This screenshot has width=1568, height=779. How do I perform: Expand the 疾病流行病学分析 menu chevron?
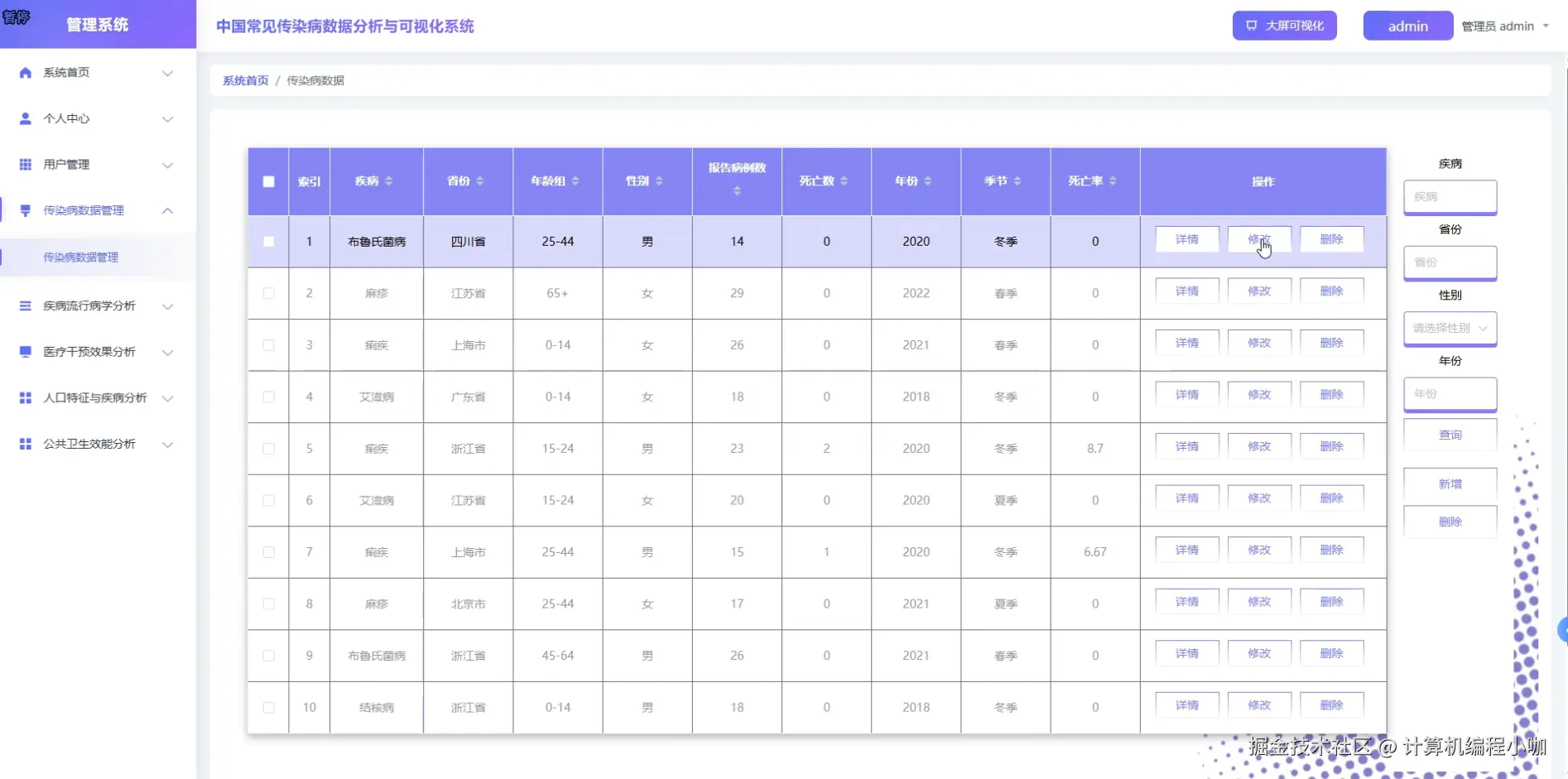(x=167, y=306)
